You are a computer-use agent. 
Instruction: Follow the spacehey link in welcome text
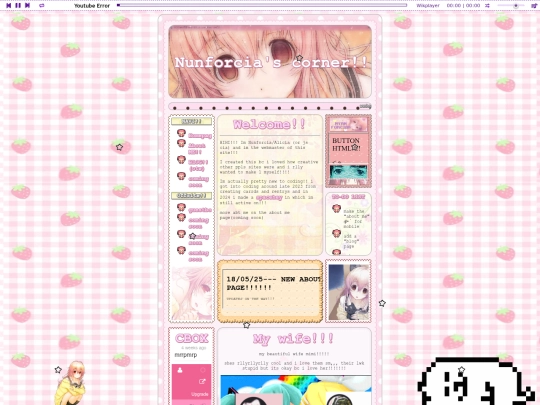click(269, 197)
